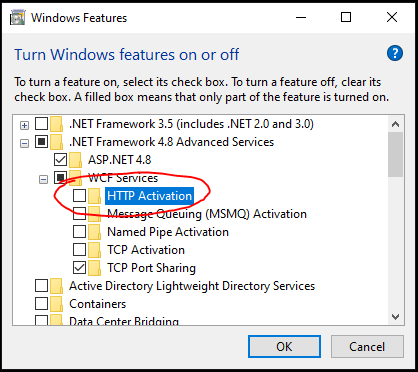Screen dimensions: 418x372
Task: Click folder icon beside TCP Activation
Action: (95, 250)
